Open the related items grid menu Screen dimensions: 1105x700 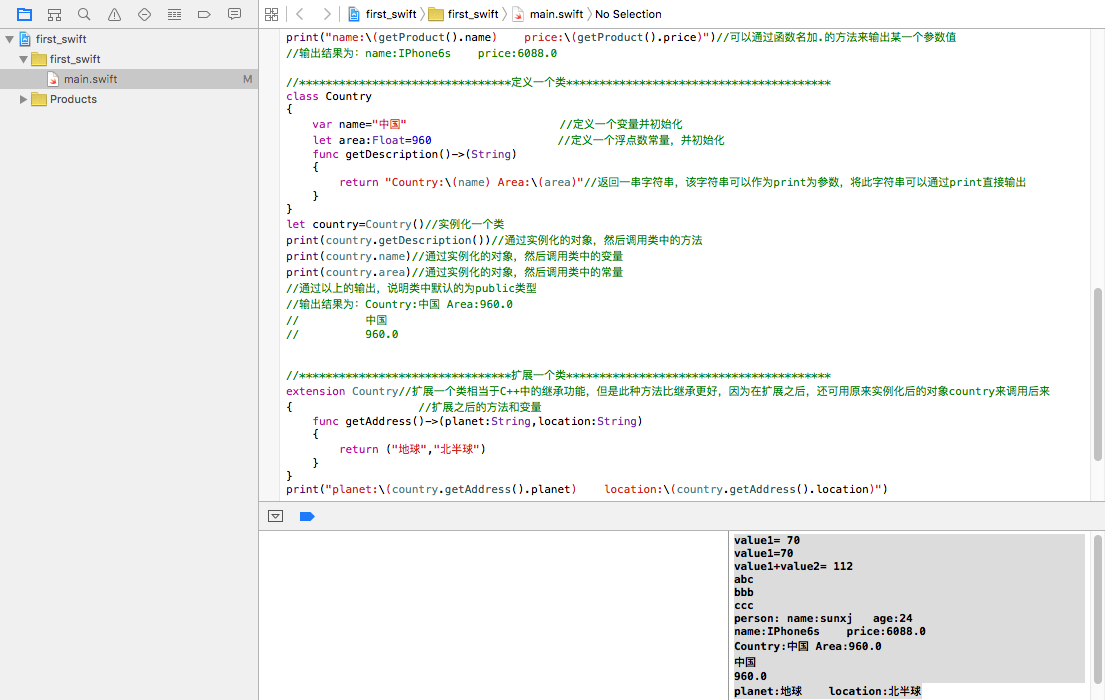coord(271,14)
